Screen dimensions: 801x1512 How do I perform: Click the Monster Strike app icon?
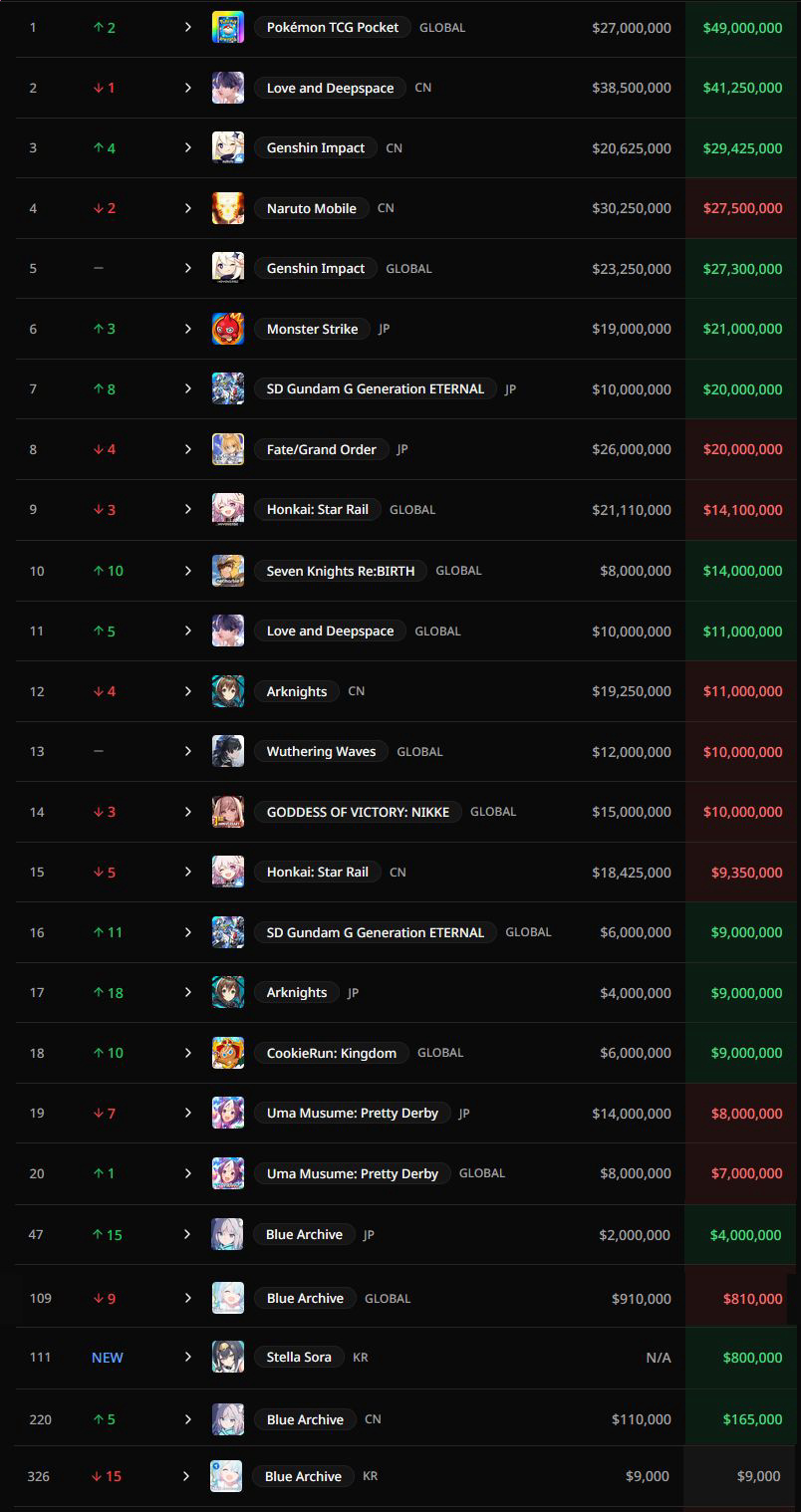[228, 329]
